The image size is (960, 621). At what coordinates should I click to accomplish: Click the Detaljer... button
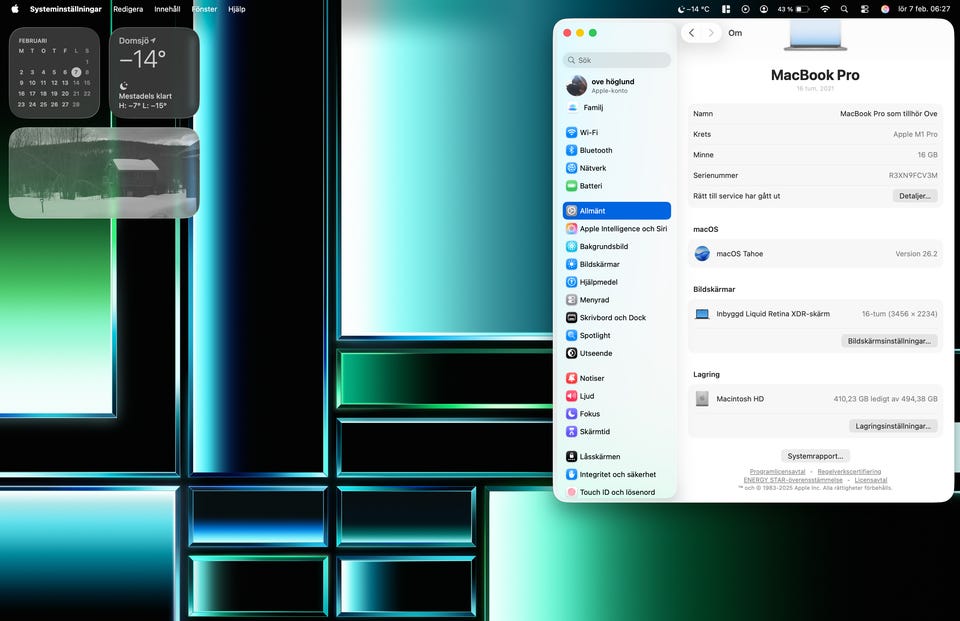(914, 196)
